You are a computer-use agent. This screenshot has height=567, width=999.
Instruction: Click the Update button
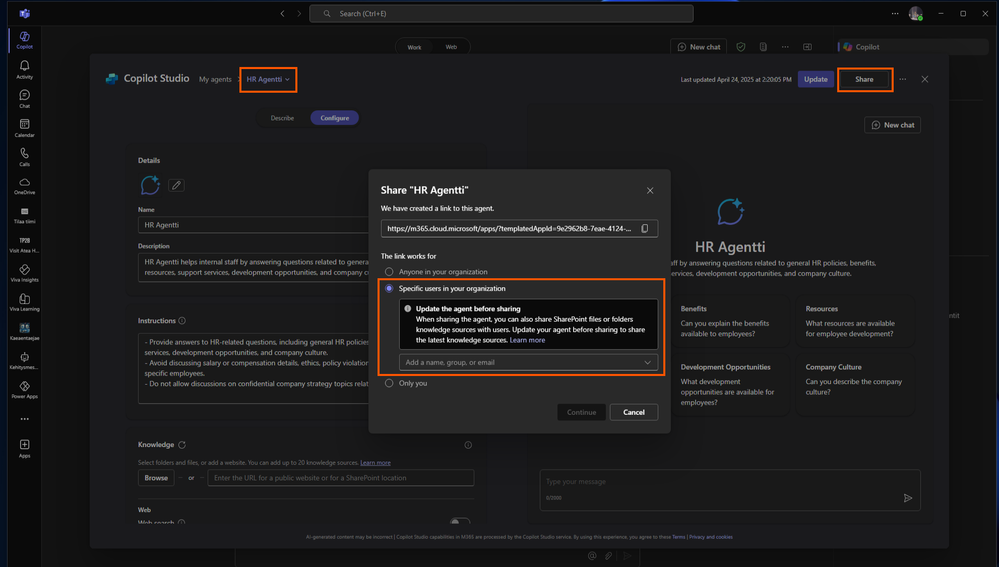[816, 79]
